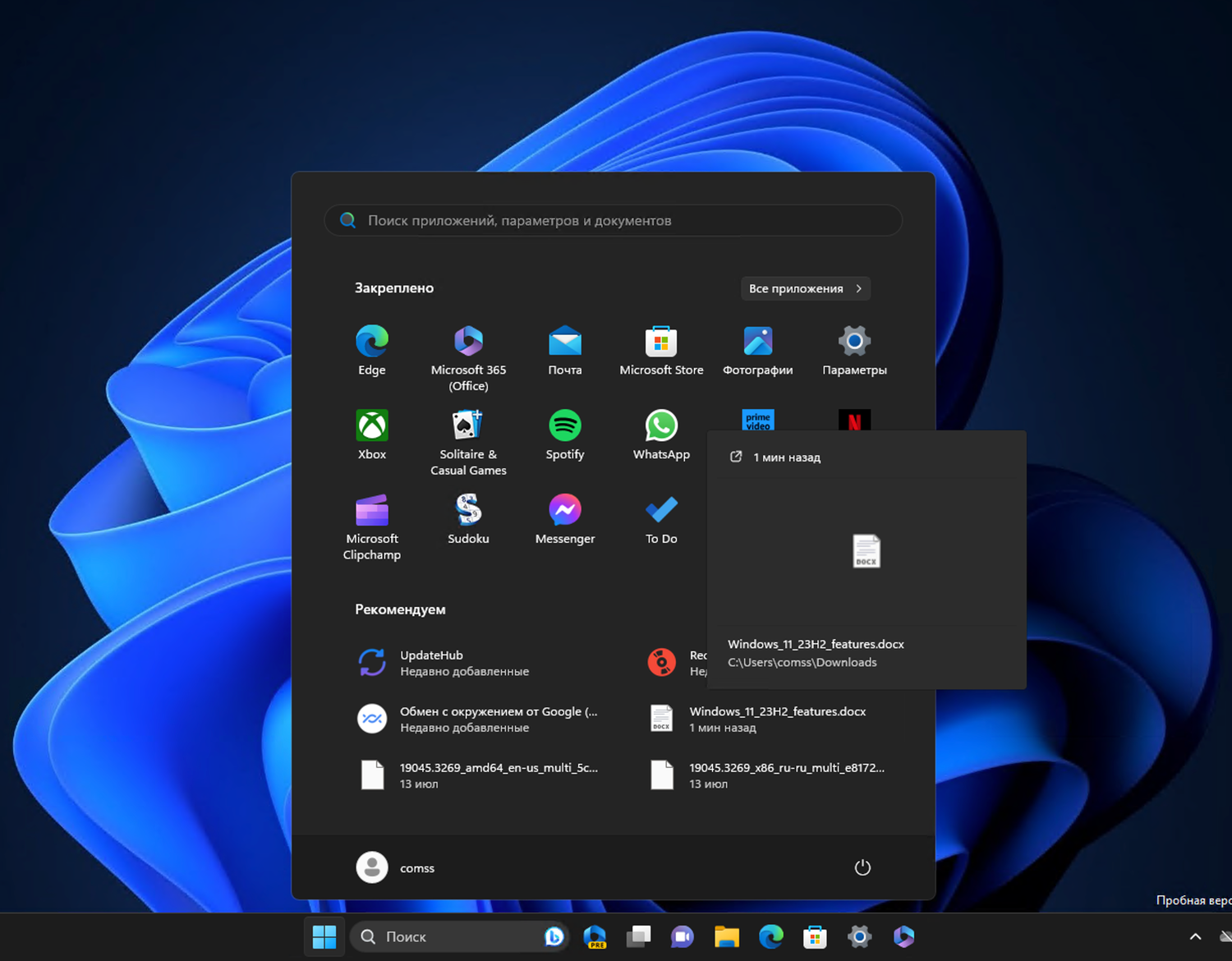This screenshot has height=961, width=1232.
Task: Click the power button in Start menu
Action: 862,867
